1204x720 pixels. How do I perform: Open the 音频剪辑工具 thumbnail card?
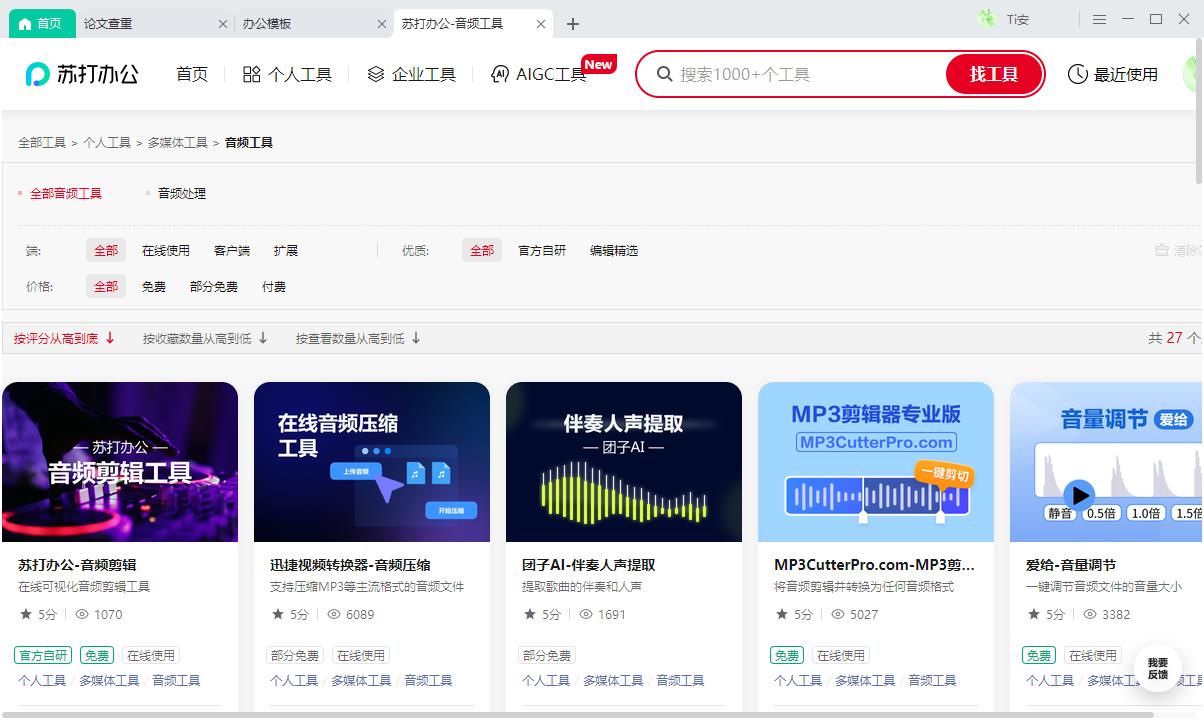(120, 462)
